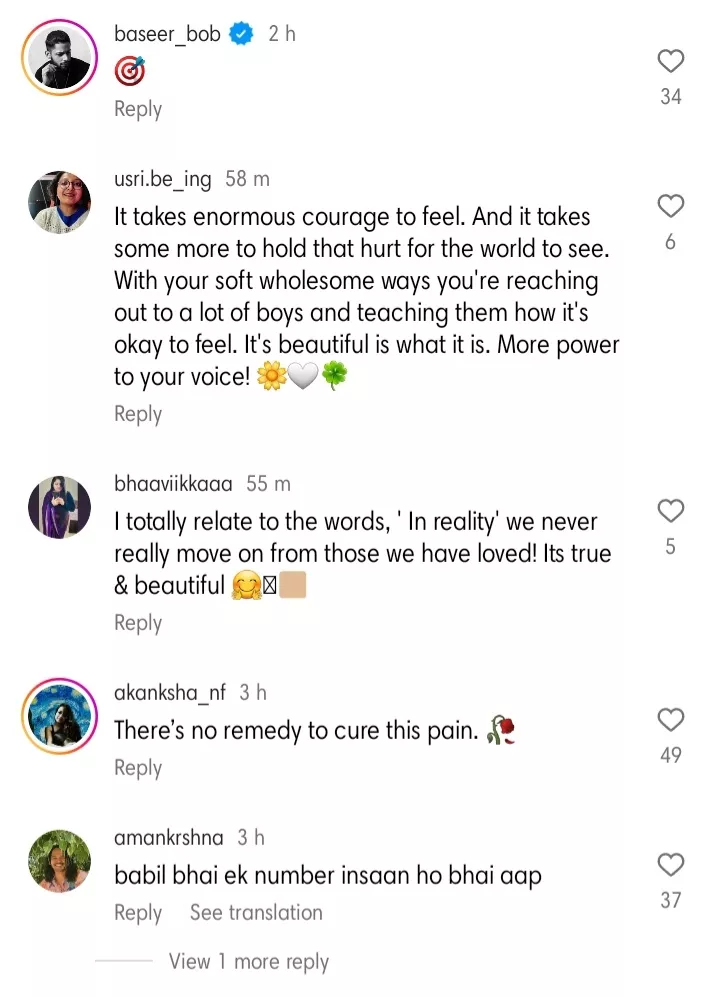This screenshot has width=720, height=997.
Task: Open the baseer_bob username link
Action: pos(167,34)
